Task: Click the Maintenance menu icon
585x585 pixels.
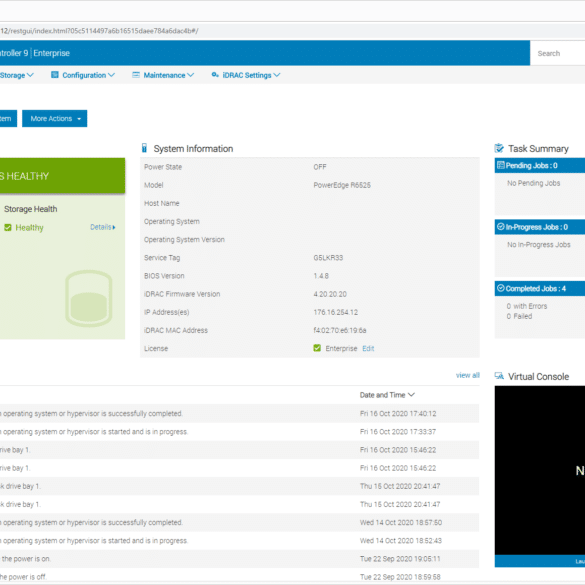Action: click(136, 75)
